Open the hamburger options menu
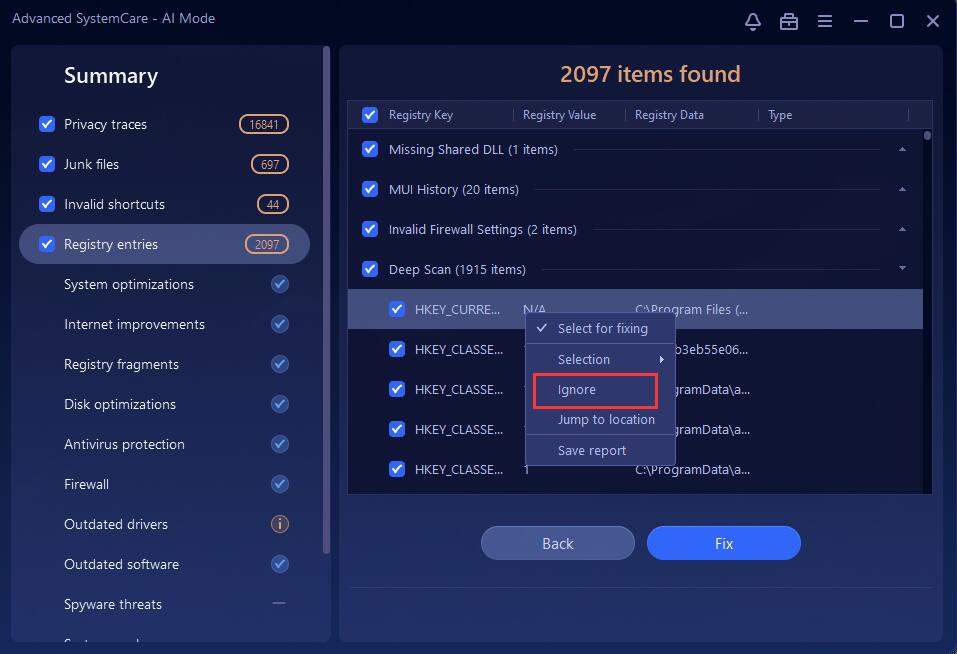The width and height of the screenshot is (957, 654). coord(825,21)
